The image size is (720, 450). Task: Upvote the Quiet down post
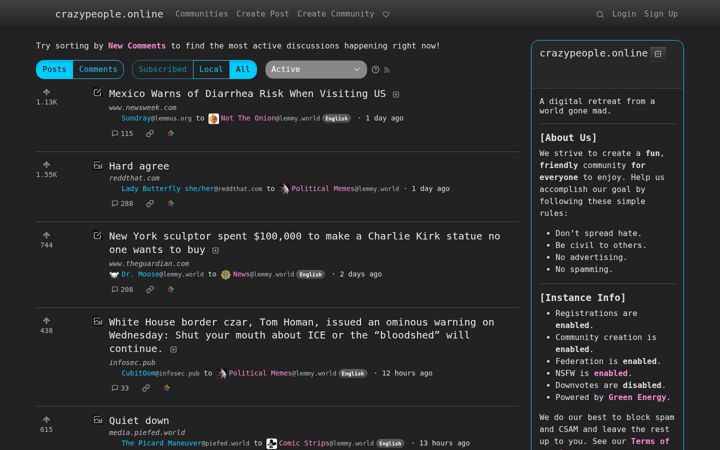coord(46,420)
